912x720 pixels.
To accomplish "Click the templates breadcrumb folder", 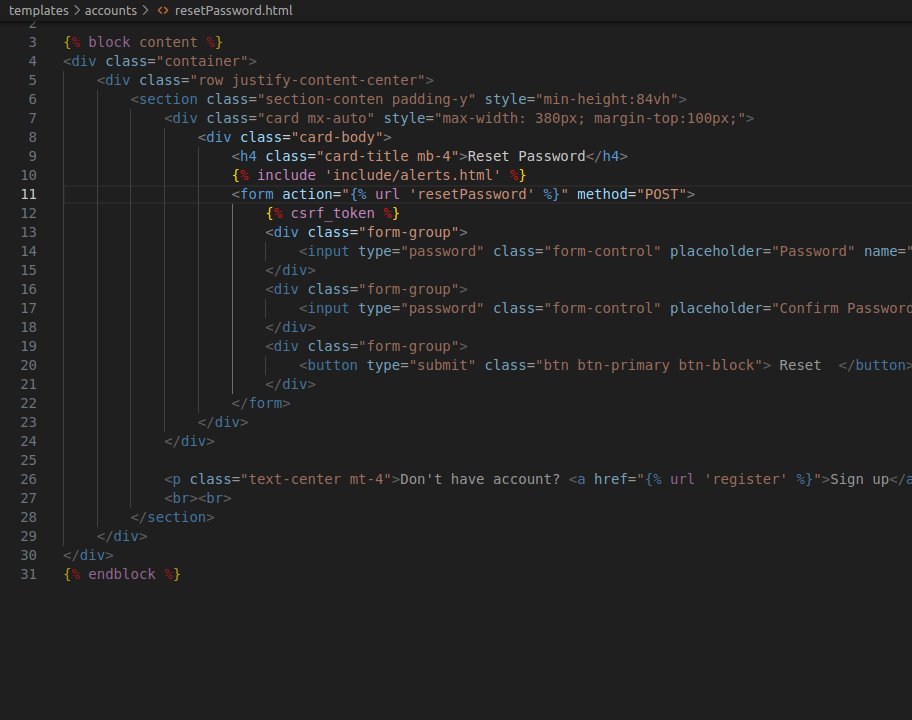I will pos(38,10).
